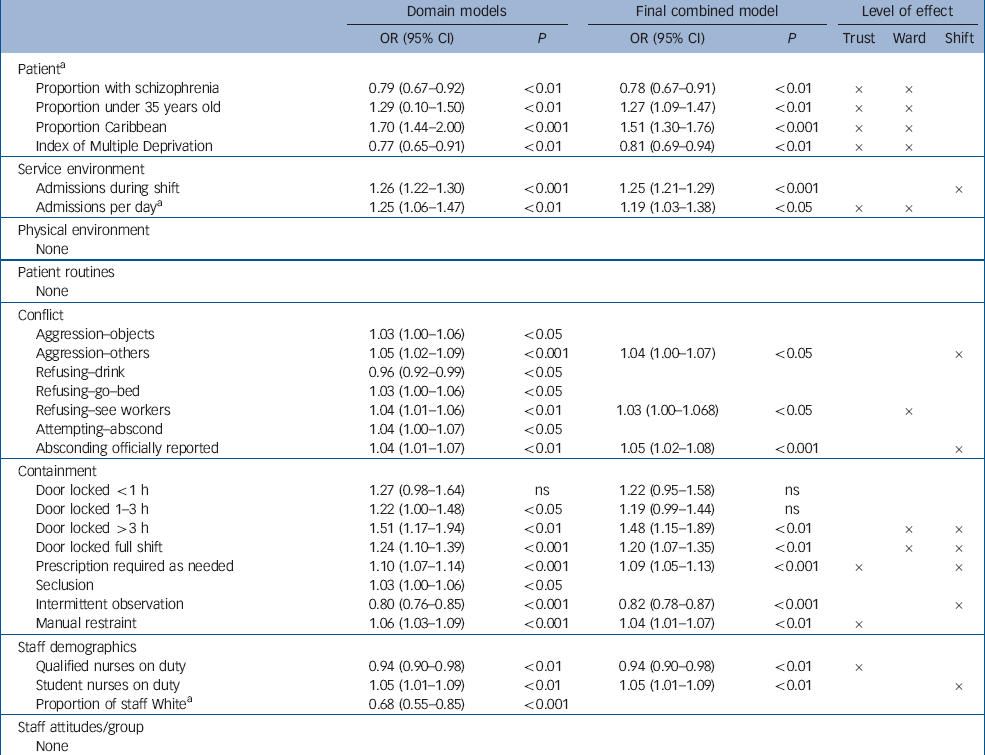Click the Service environment section heading
Viewport: 985px width, 755px height.
tap(80, 169)
